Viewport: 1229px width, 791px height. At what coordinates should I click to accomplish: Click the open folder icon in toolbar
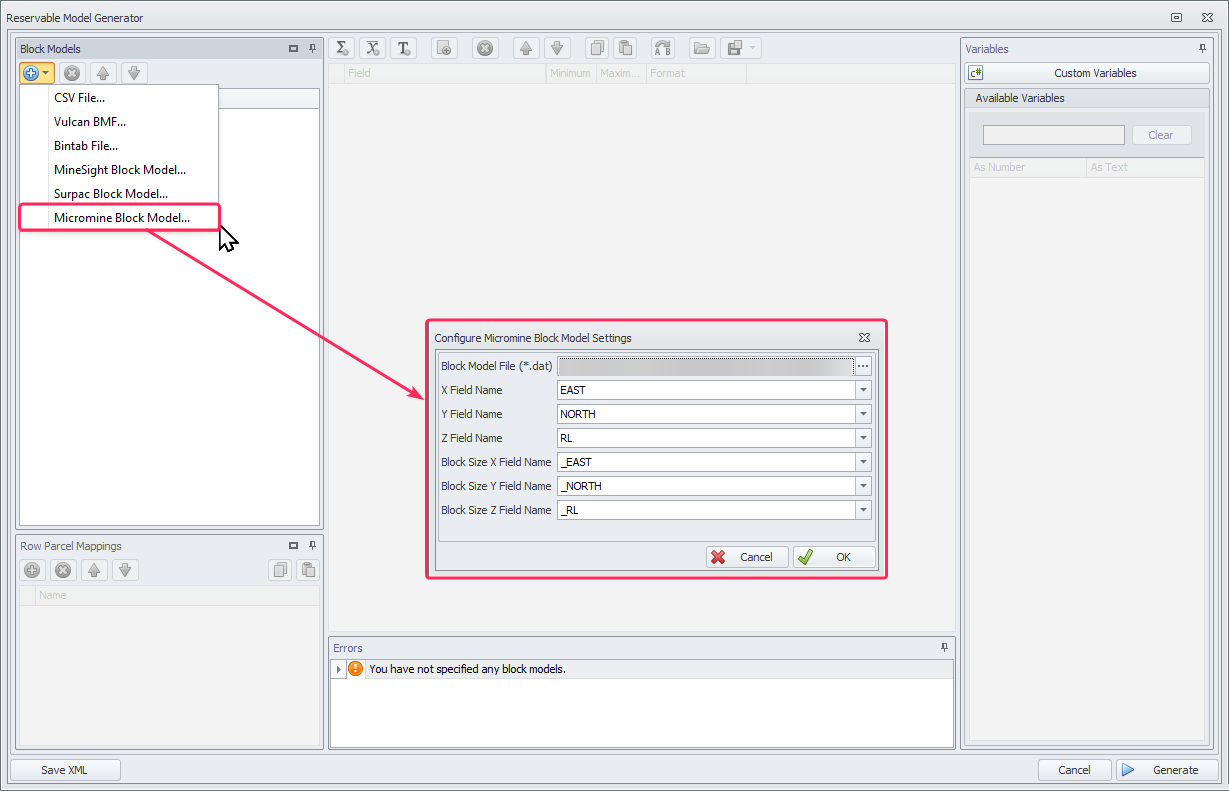[702, 48]
